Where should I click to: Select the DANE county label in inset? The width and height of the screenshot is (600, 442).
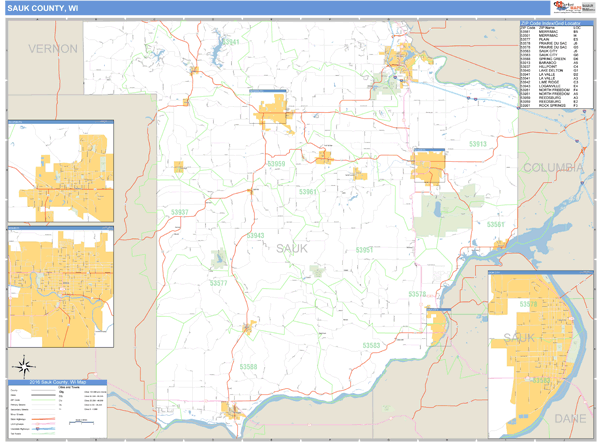[x=570, y=419]
